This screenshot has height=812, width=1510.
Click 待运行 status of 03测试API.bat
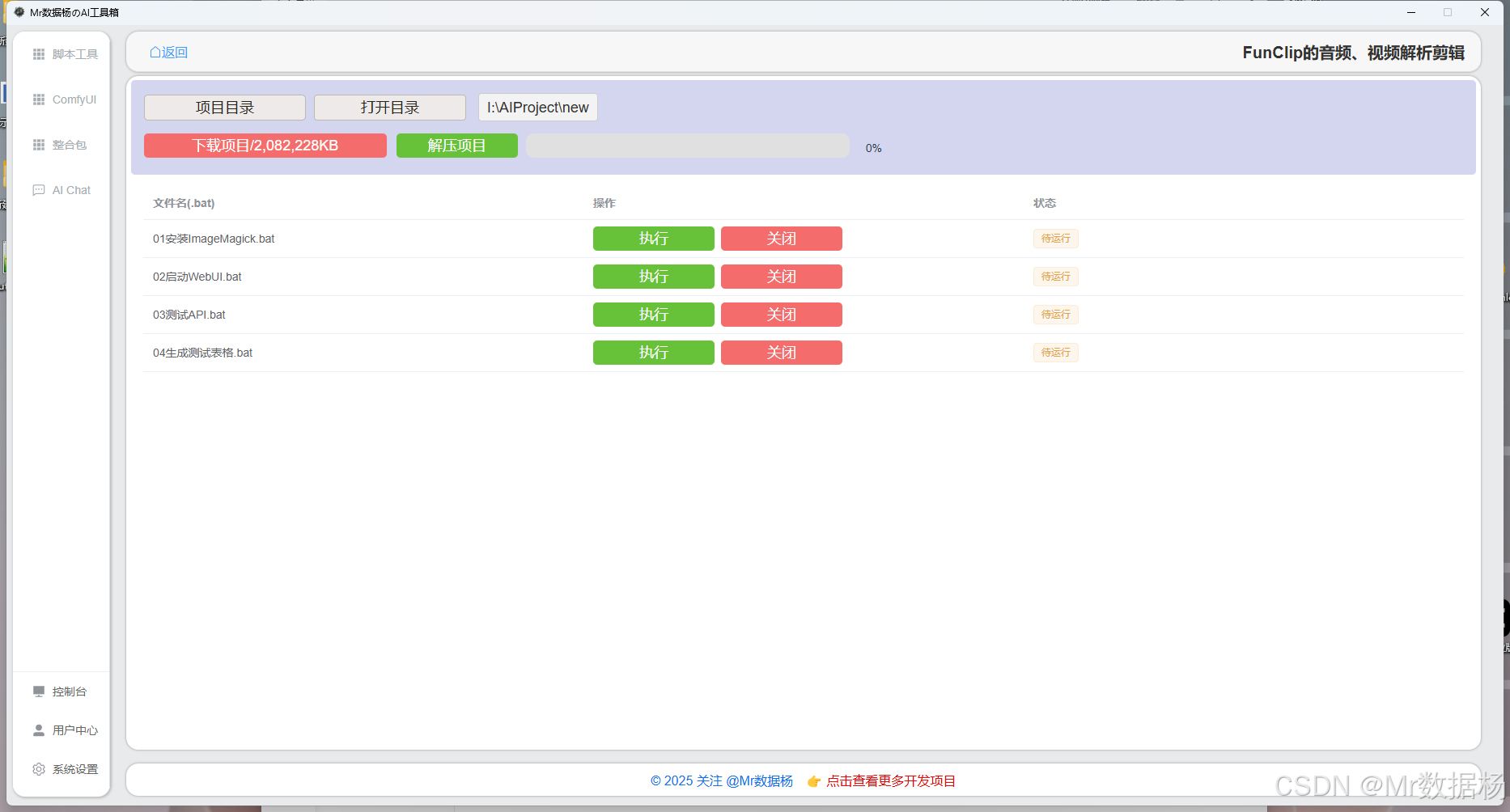point(1056,315)
